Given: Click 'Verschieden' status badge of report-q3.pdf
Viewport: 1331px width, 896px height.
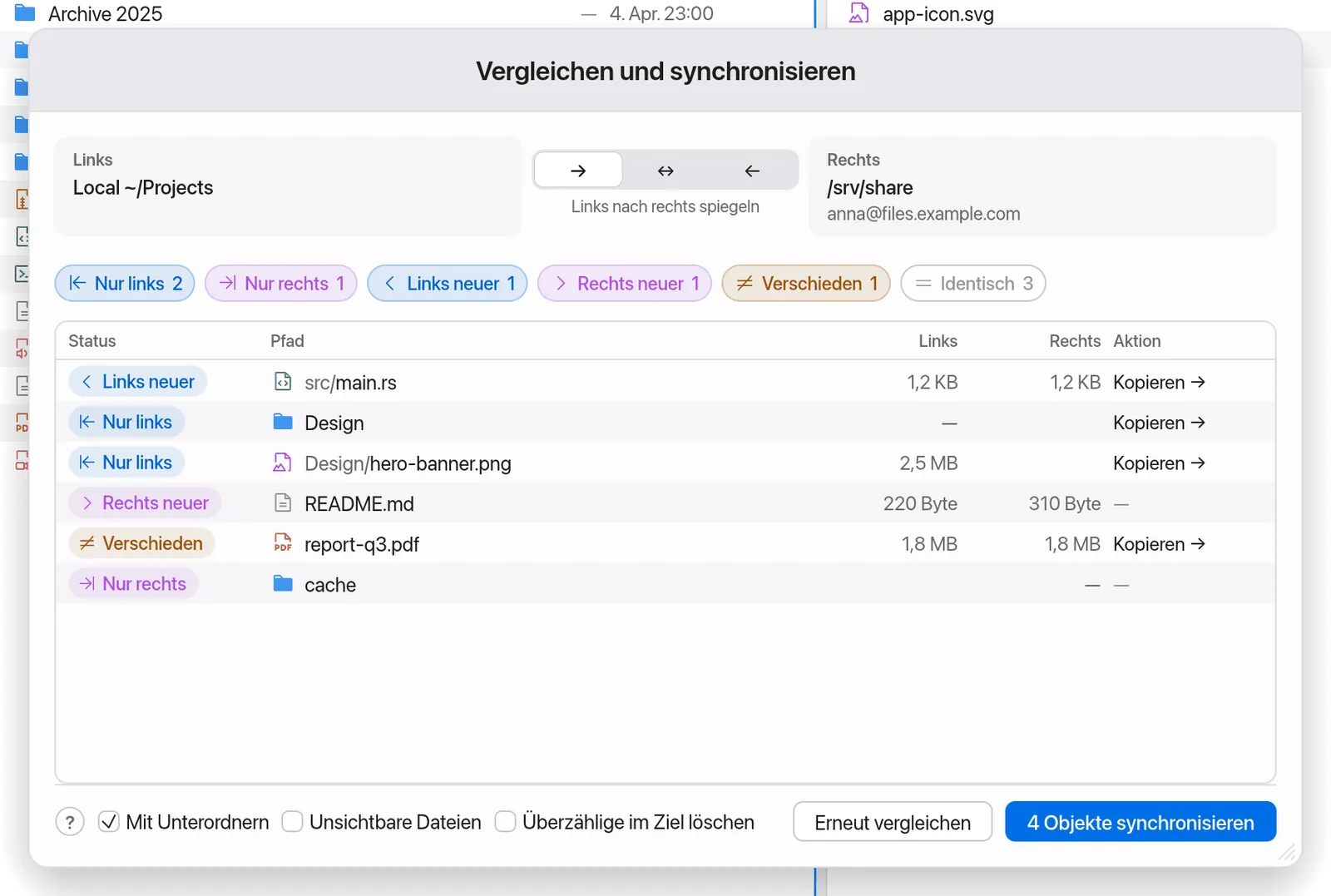Looking at the screenshot, I should pos(141,543).
